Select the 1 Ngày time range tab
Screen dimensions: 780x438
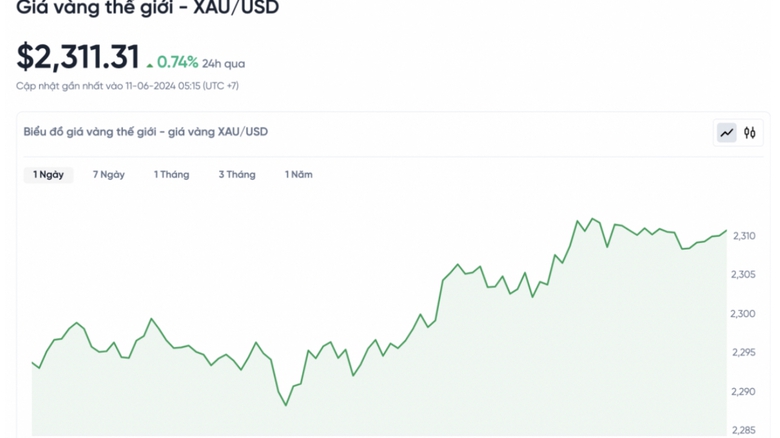point(48,175)
